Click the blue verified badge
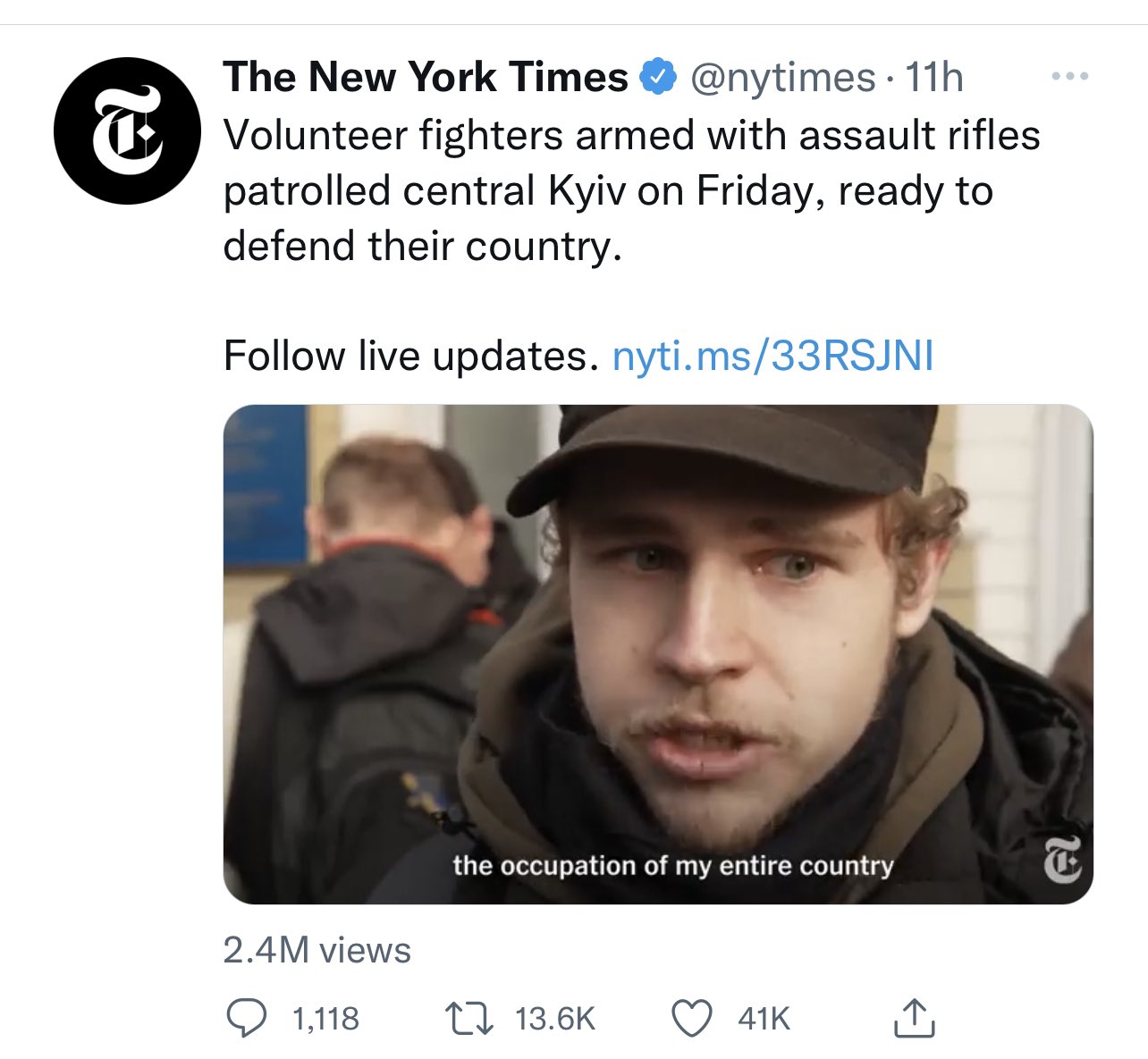 [658, 78]
